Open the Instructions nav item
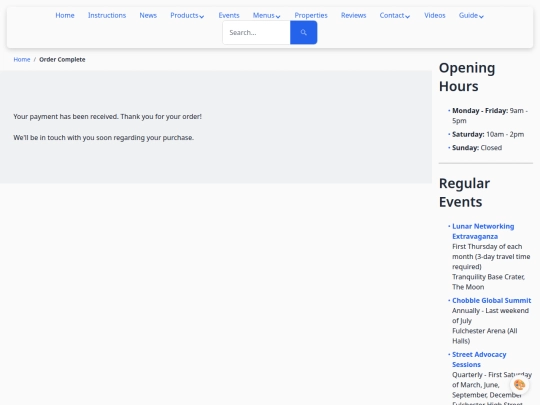540x405 pixels. tap(107, 15)
